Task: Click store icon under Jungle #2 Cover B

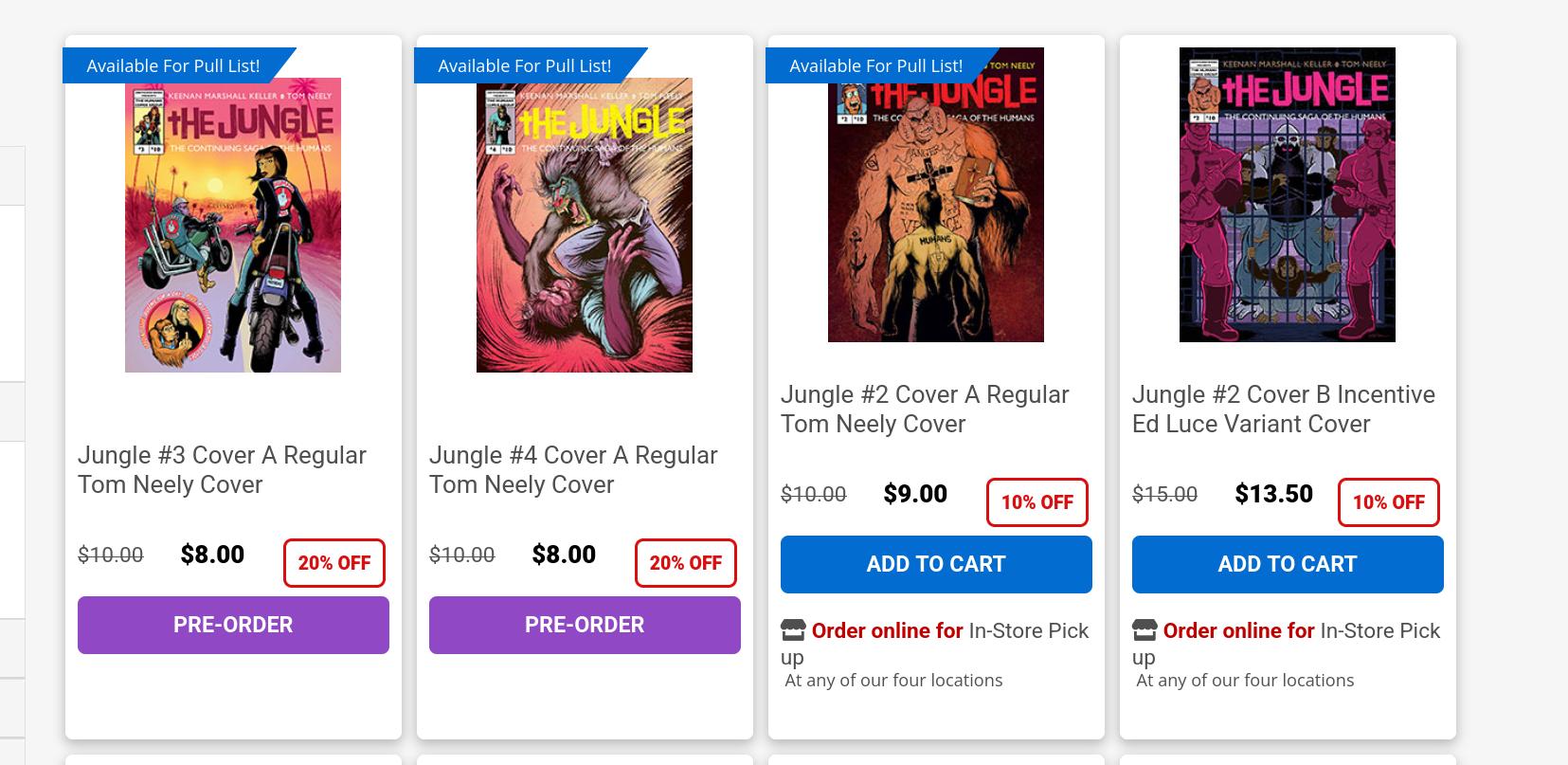Action: click(1144, 630)
